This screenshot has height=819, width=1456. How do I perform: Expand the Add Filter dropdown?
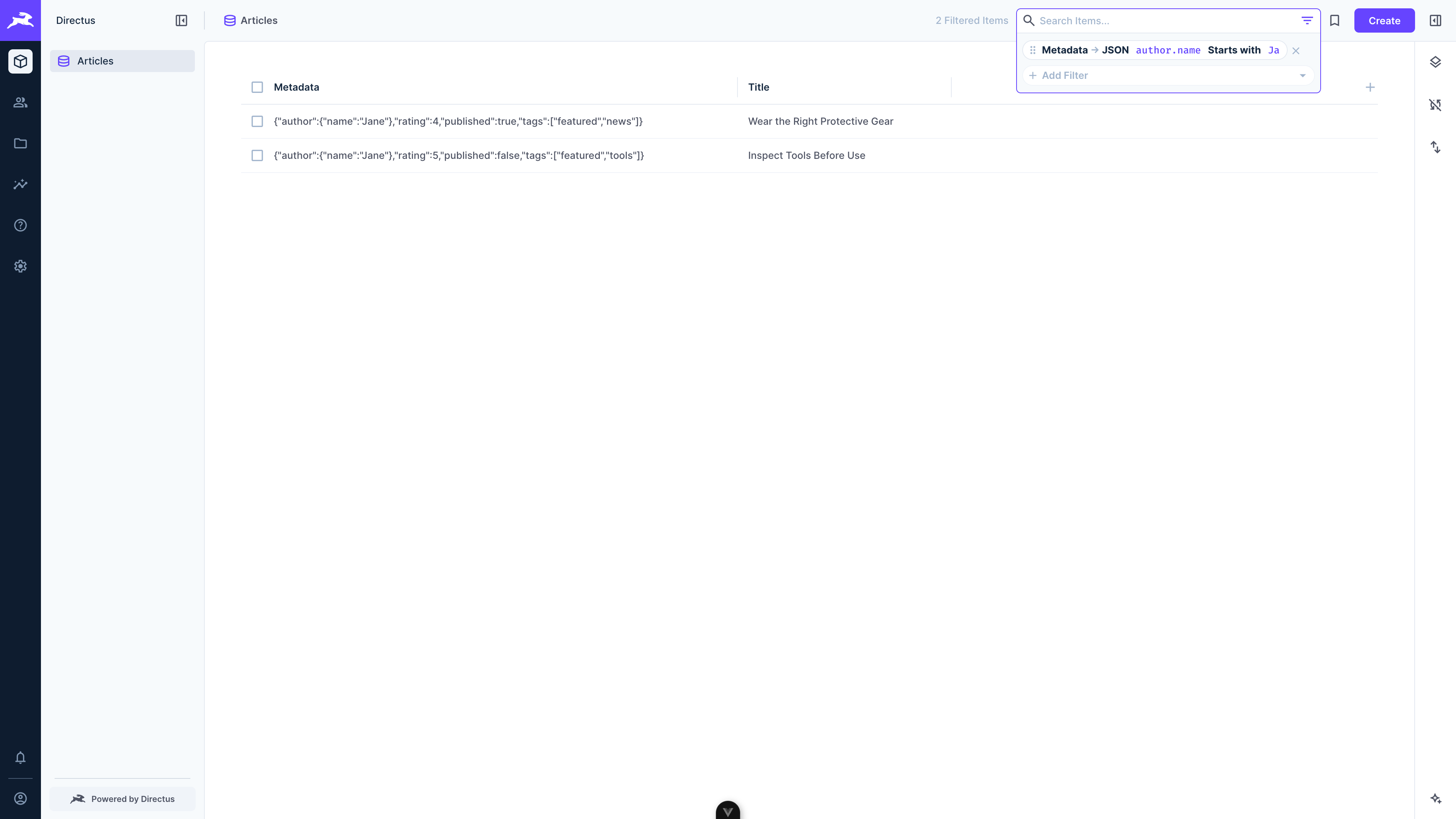(1168, 75)
